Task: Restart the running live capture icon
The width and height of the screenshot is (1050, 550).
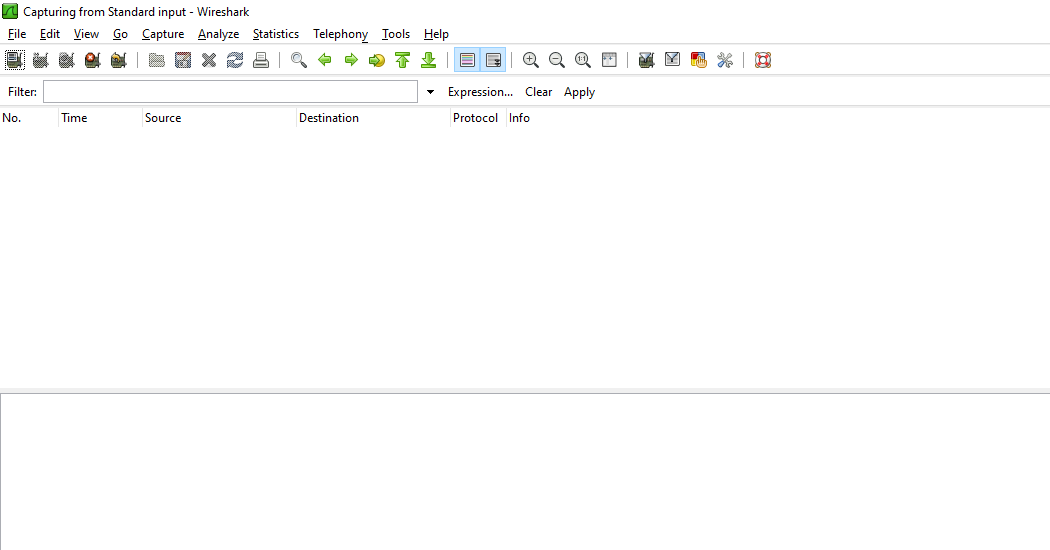Action: click(x=119, y=60)
